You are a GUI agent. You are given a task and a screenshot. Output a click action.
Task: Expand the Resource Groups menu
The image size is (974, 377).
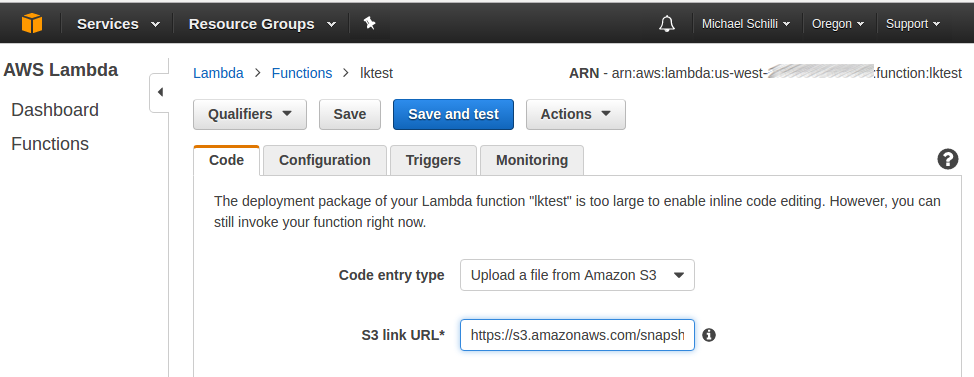coord(262,24)
